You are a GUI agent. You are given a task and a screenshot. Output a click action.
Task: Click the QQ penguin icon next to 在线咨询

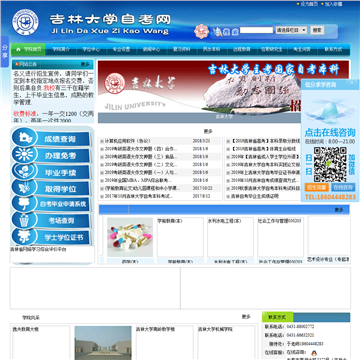click(x=314, y=353)
